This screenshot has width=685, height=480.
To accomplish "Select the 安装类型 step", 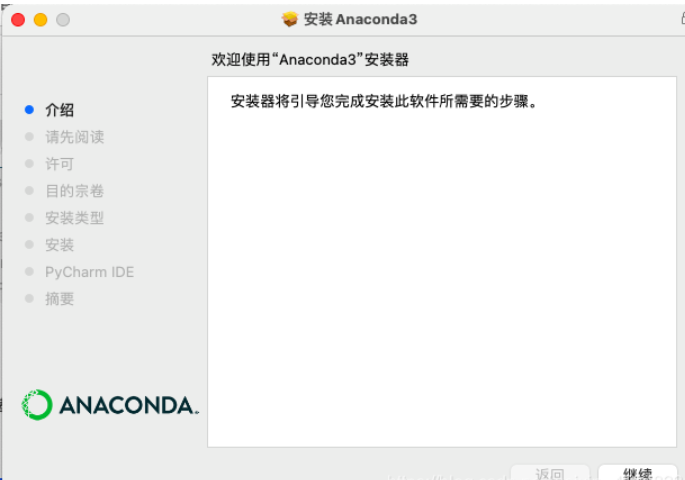I will tap(75, 218).
